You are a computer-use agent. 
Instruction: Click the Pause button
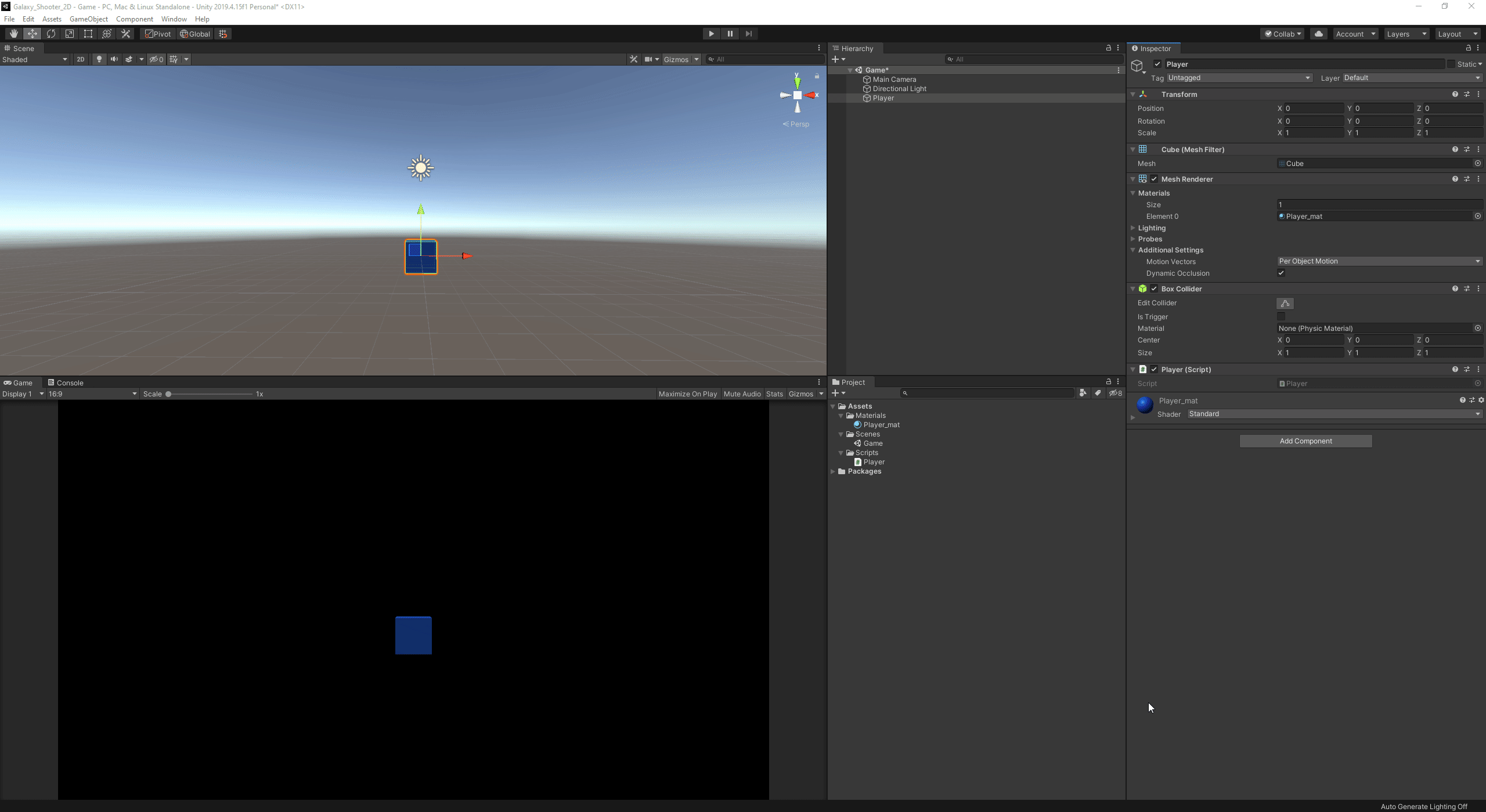click(730, 34)
